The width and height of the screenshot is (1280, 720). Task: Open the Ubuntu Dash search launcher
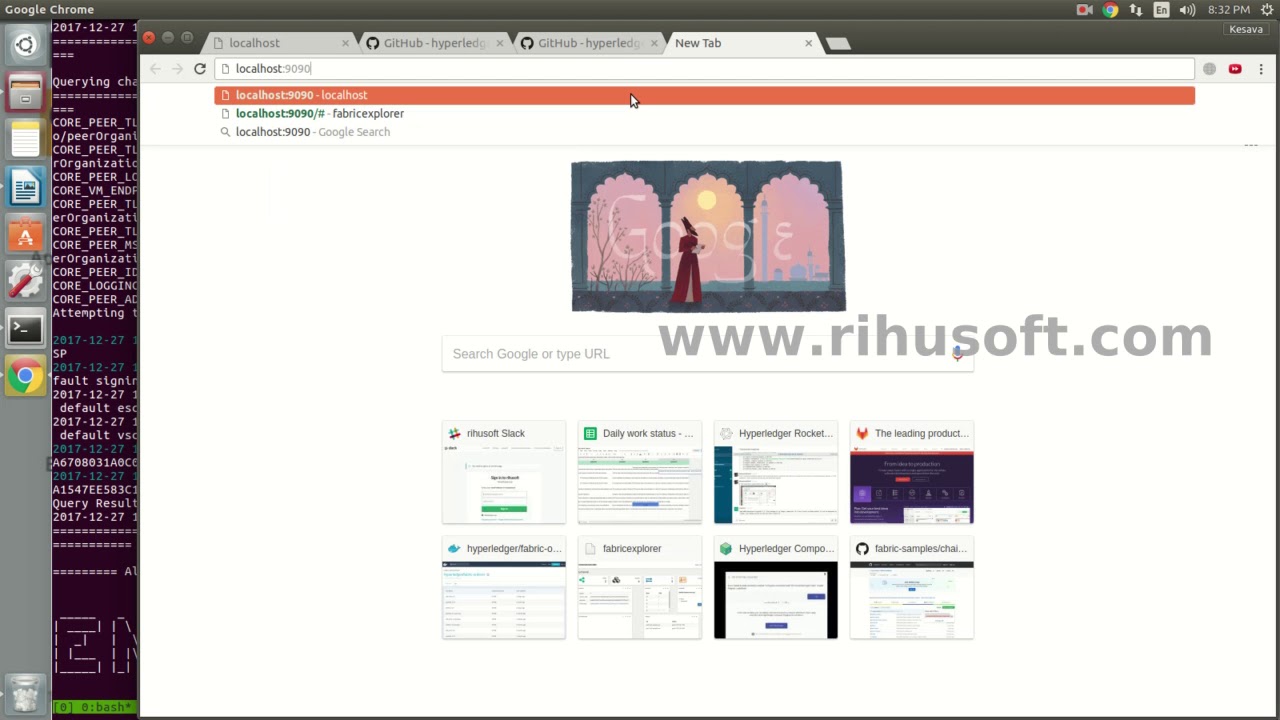pos(25,45)
